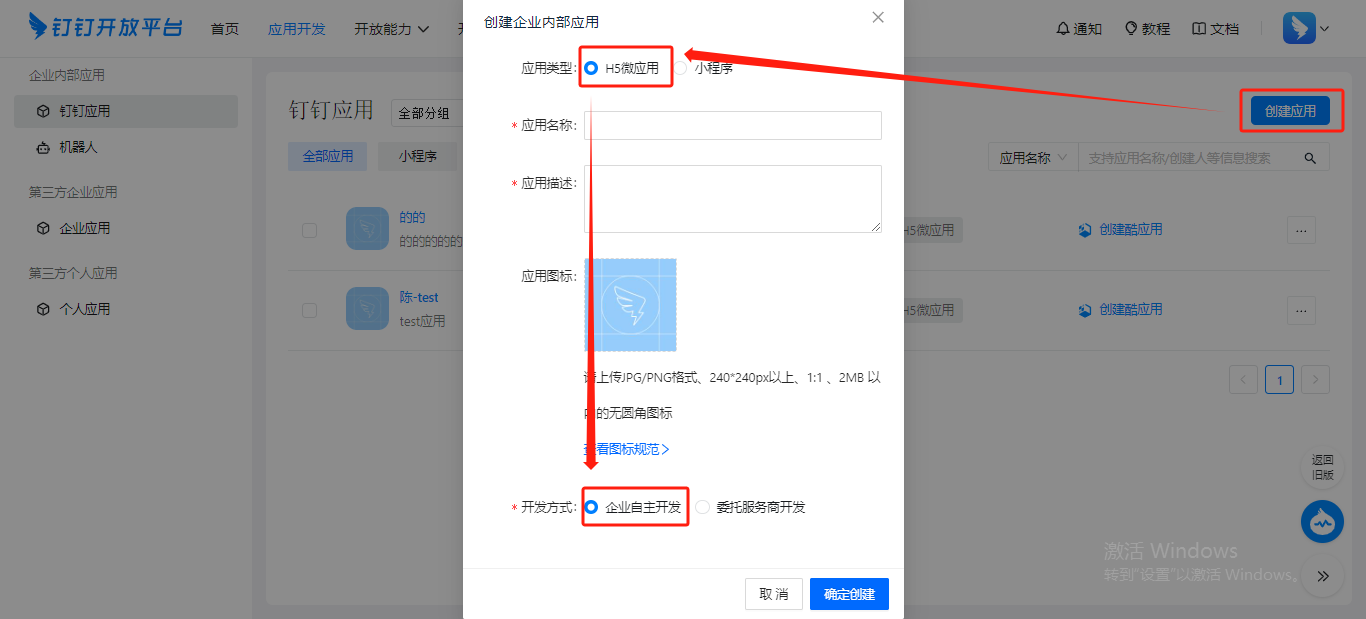Click the app icon of 陈-test

(x=367, y=309)
